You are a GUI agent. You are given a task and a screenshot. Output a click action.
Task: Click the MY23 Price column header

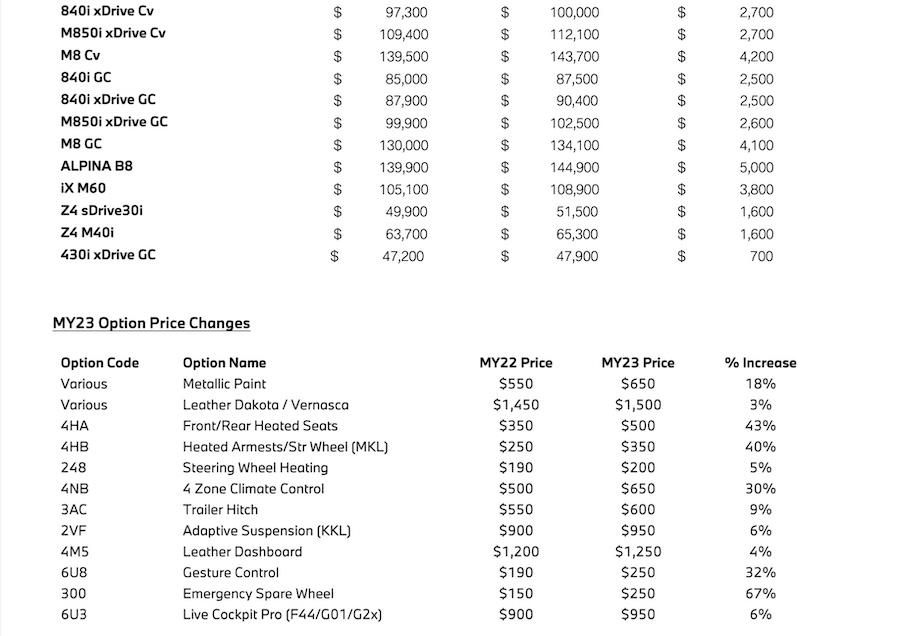pos(638,363)
